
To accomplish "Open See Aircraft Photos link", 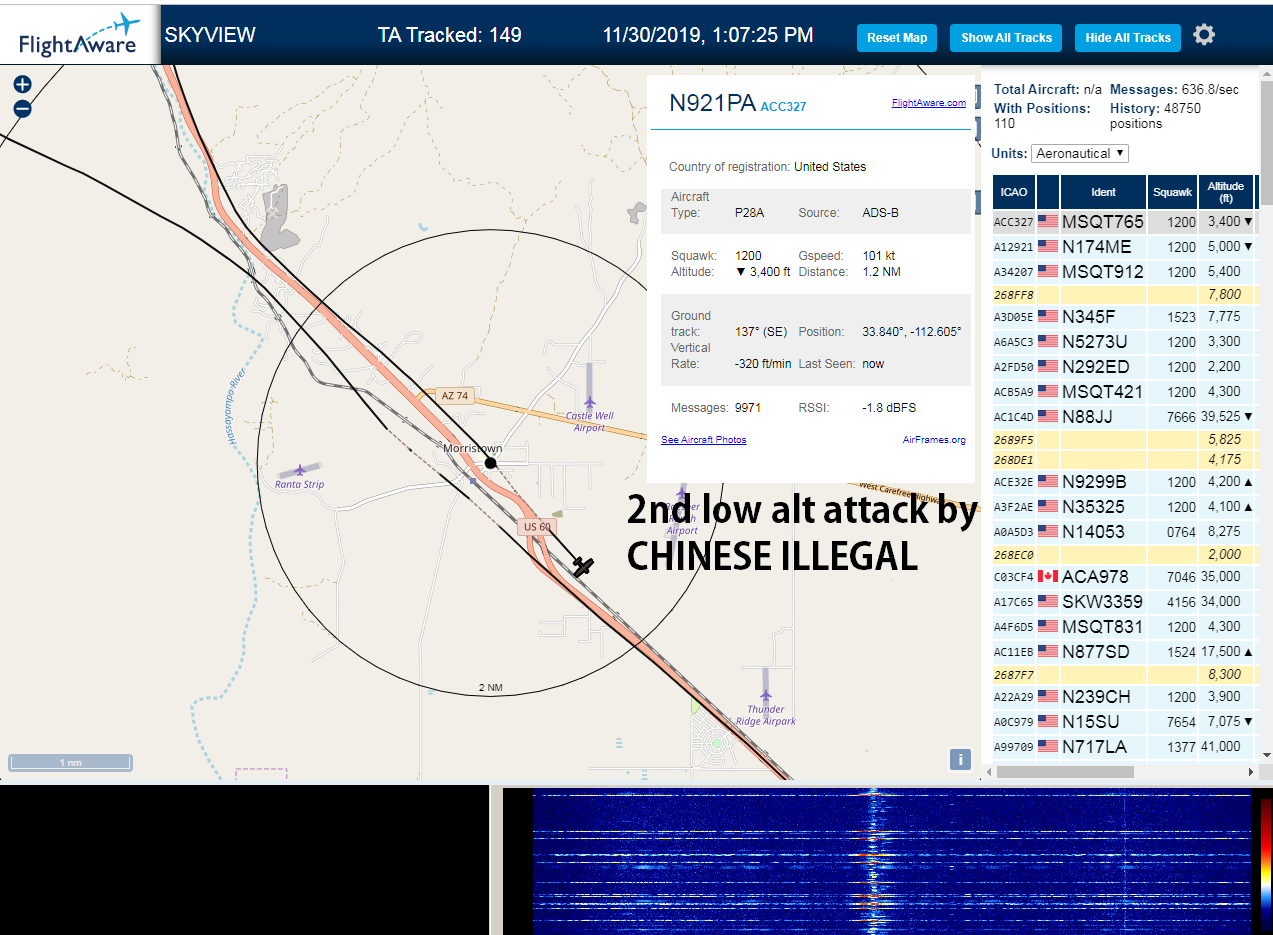I will click(704, 440).
